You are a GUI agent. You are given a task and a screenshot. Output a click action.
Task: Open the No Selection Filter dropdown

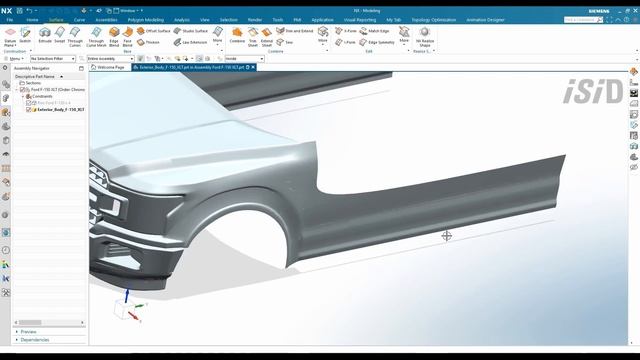(53, 59)
